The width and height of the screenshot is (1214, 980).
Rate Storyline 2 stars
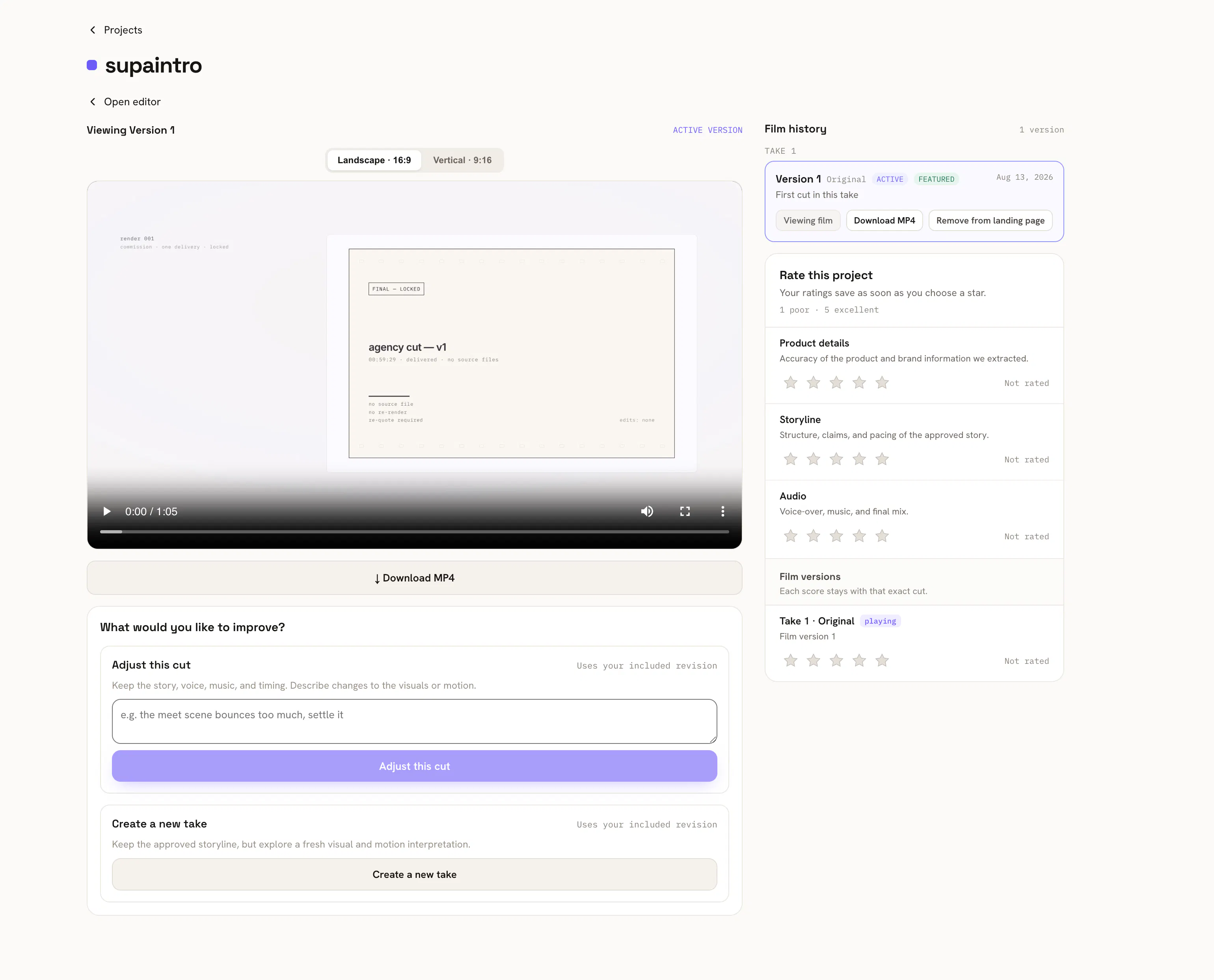(813, 460)
